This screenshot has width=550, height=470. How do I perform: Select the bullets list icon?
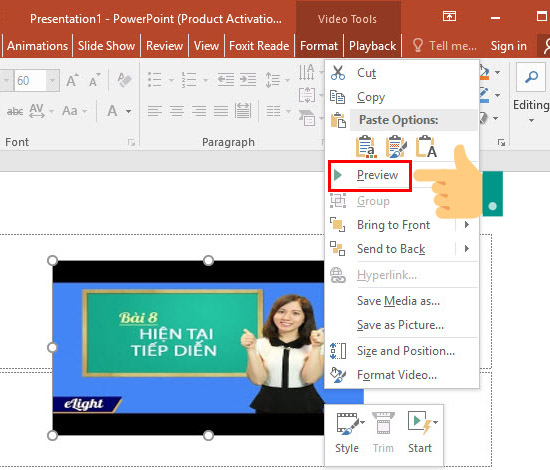tap(154, 80)
